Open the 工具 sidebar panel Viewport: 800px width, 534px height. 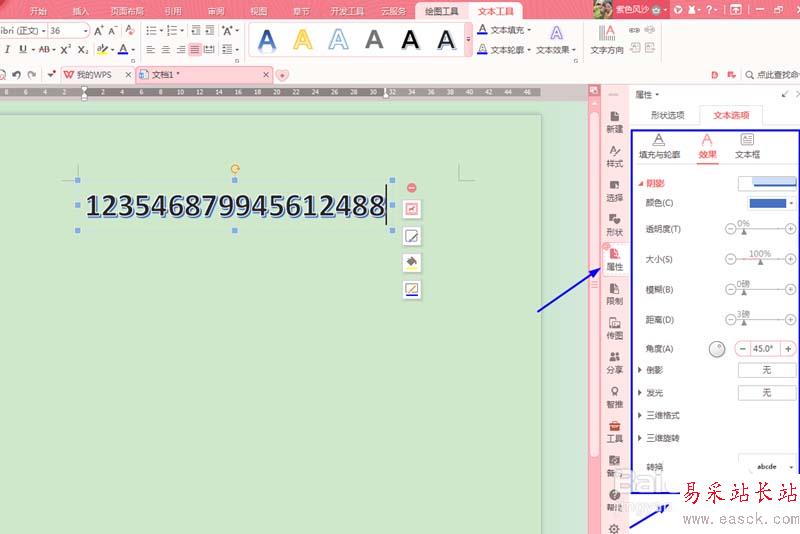614,432
